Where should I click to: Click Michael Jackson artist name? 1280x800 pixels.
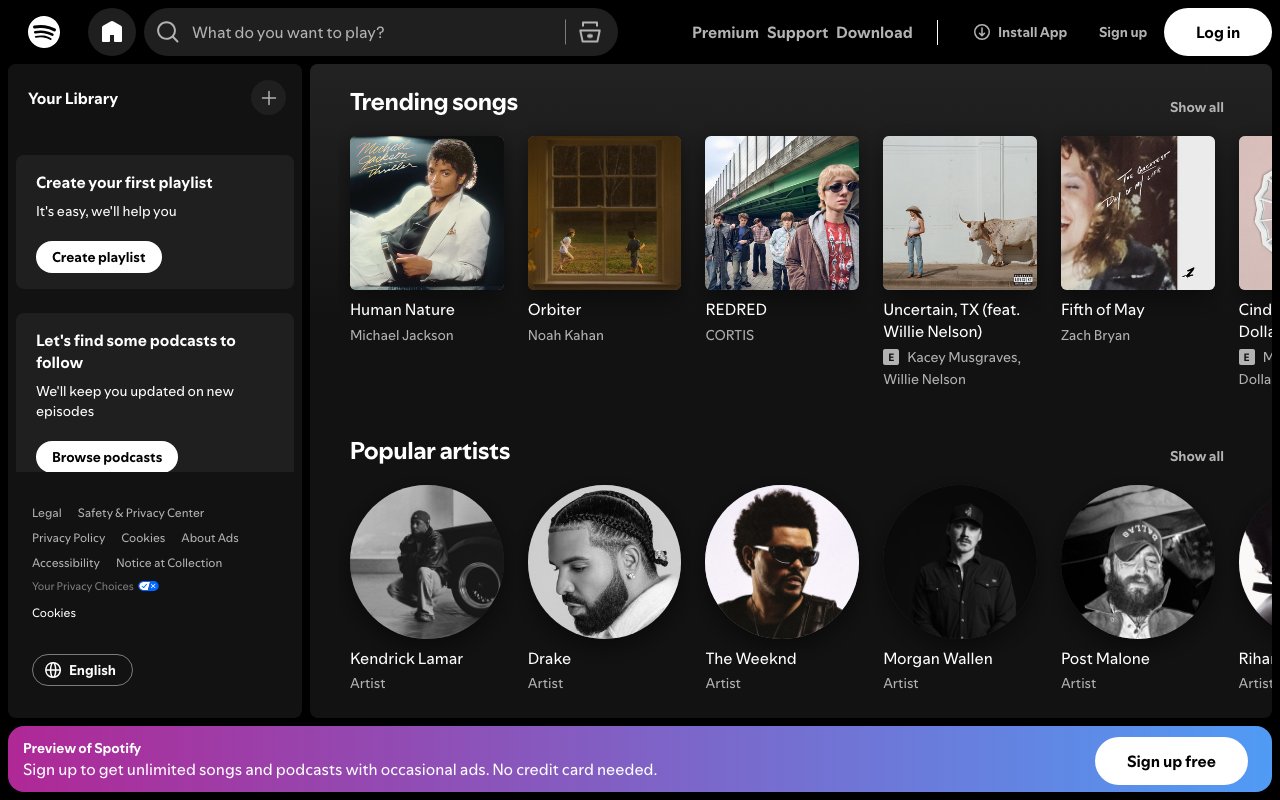coord(401,335)
